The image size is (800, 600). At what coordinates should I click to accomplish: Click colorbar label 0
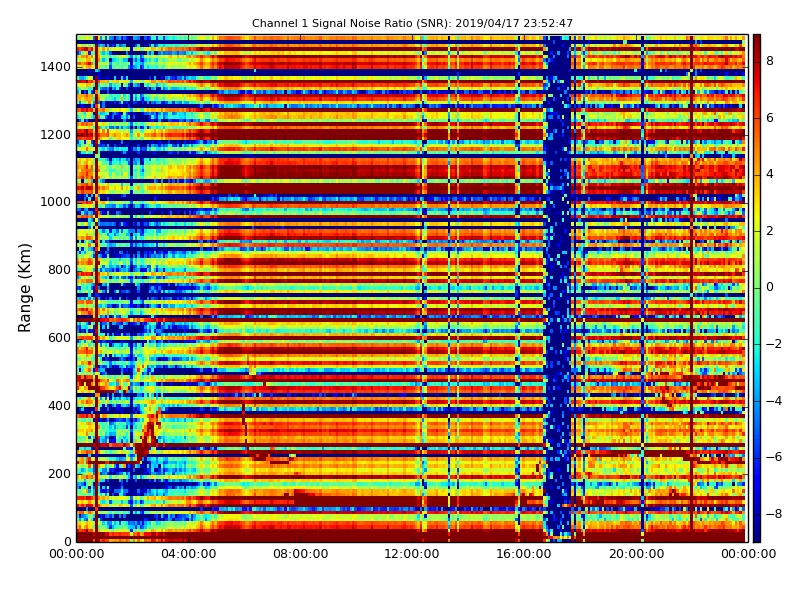[x=770, y=287]
